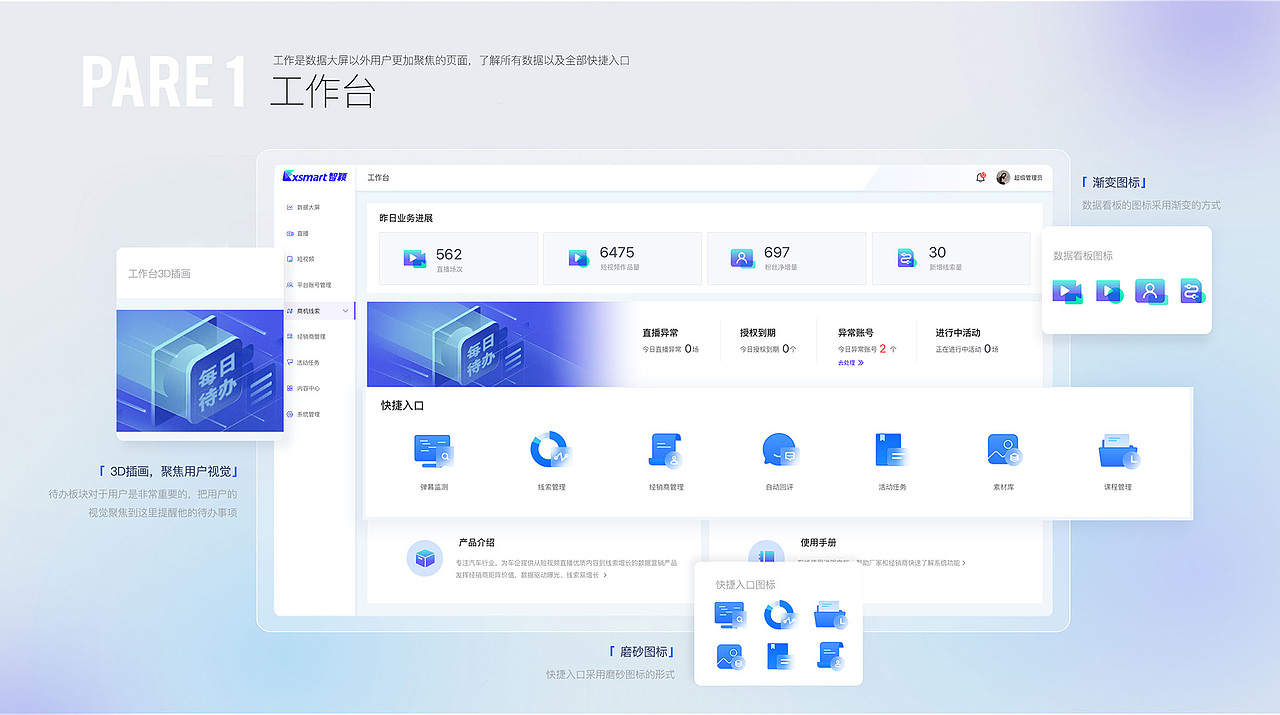The image size is (1280, 715).
Task: Click the 昨日业务进展 section heading
Action: click(x=406, y=217)
